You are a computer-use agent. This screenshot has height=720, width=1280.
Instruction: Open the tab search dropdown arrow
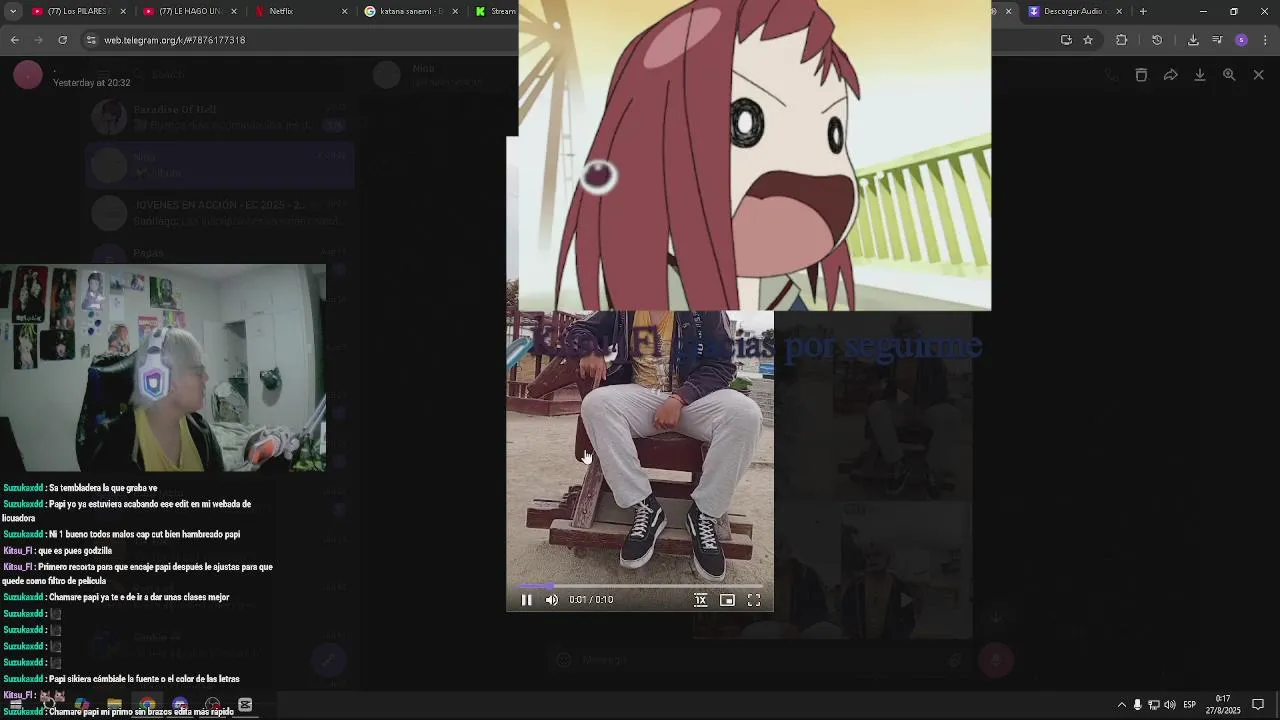pos(12,11)
